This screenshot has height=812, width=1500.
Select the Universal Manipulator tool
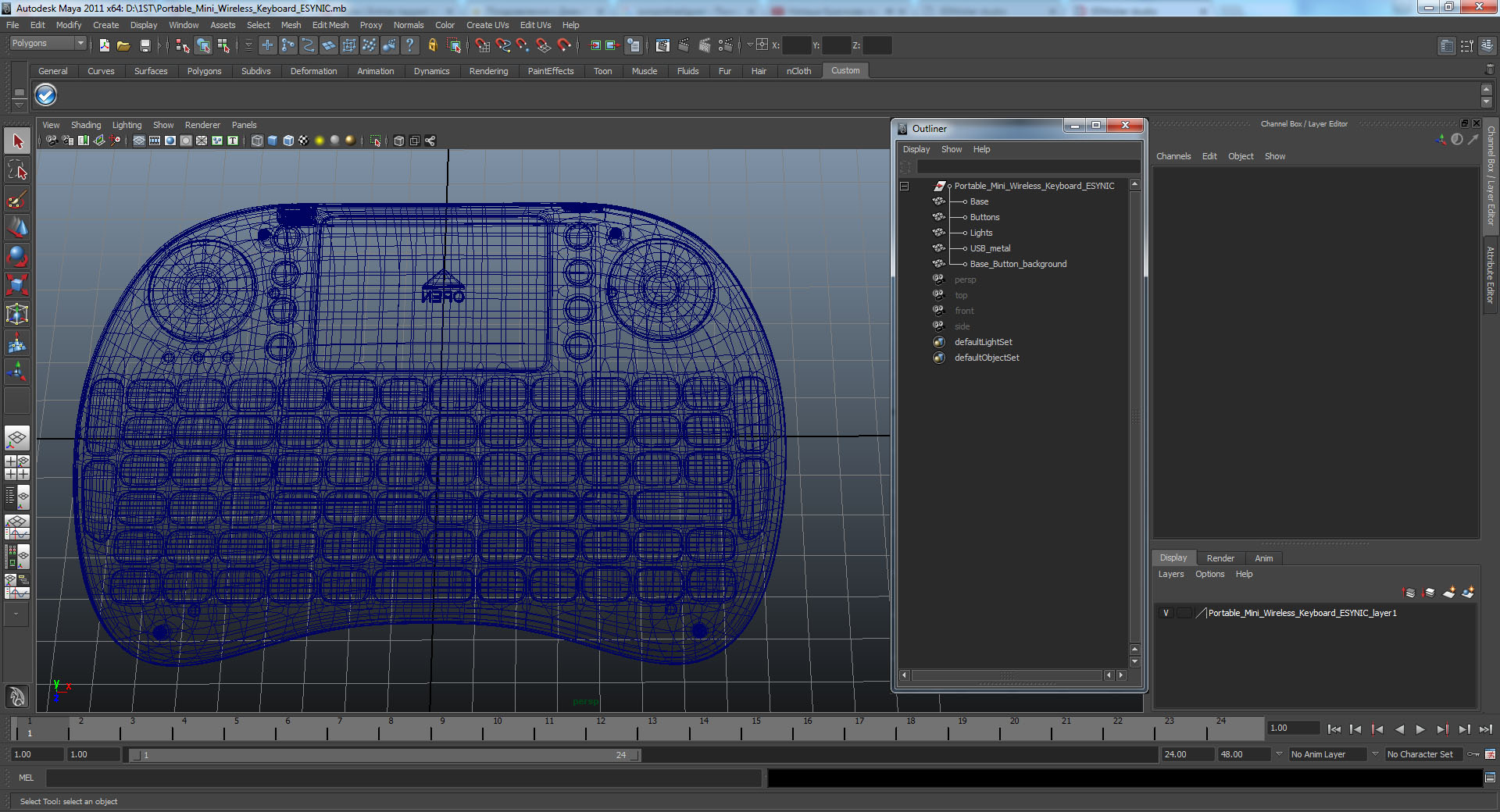click(x=17, y=314)
